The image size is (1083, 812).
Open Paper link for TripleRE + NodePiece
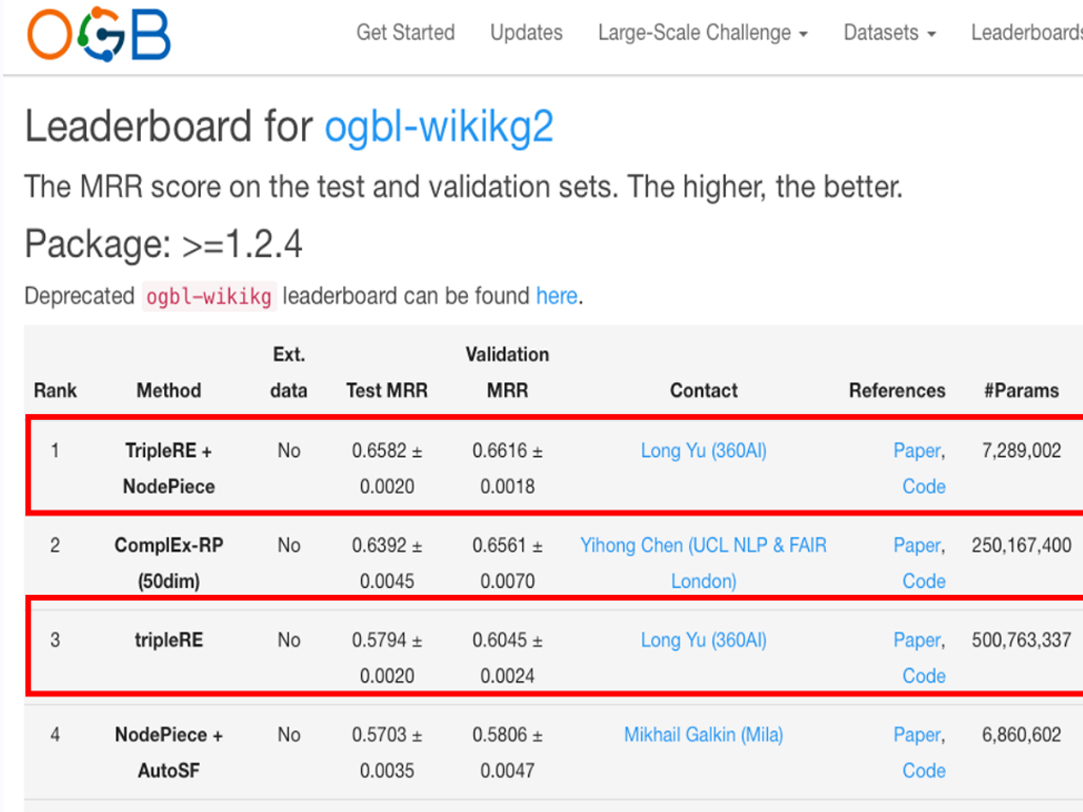pos(918,451)
